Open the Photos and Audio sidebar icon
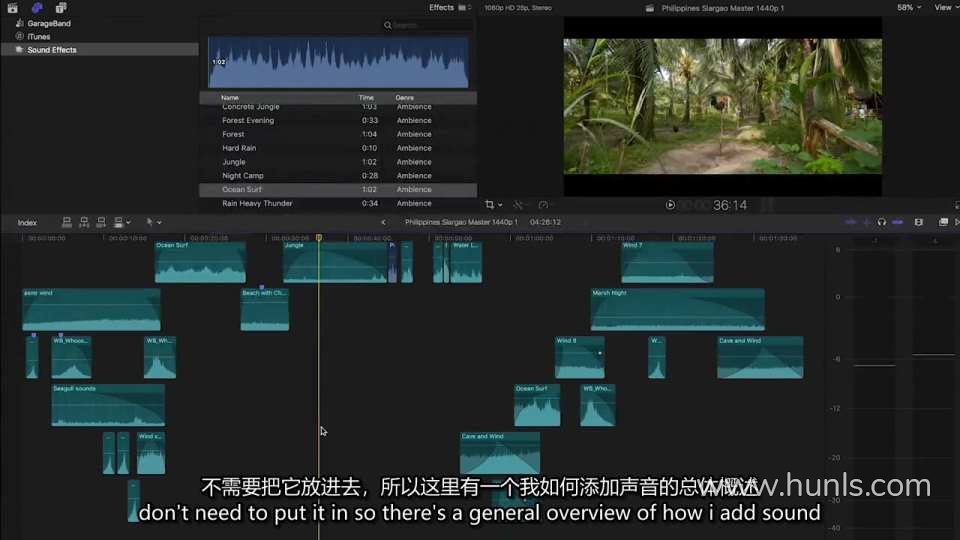Image resolution: width=960 pixels, height=540 pixels. point(37,8)
